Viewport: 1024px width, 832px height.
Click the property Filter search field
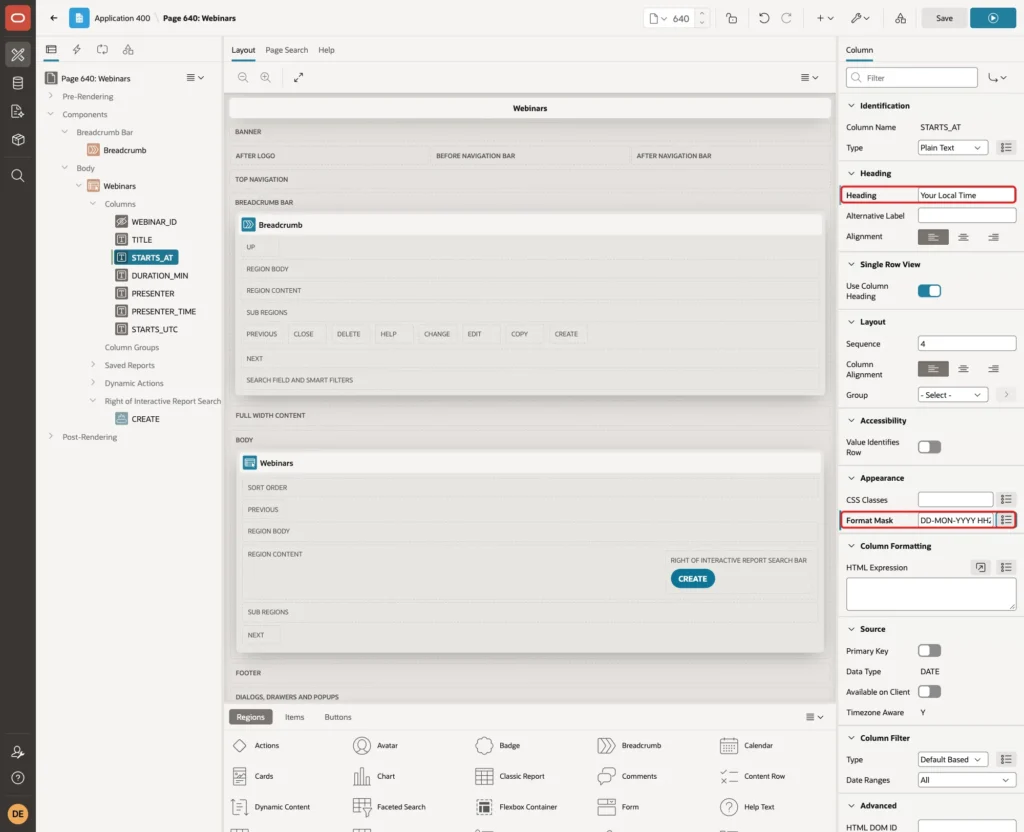pos(912,78)
